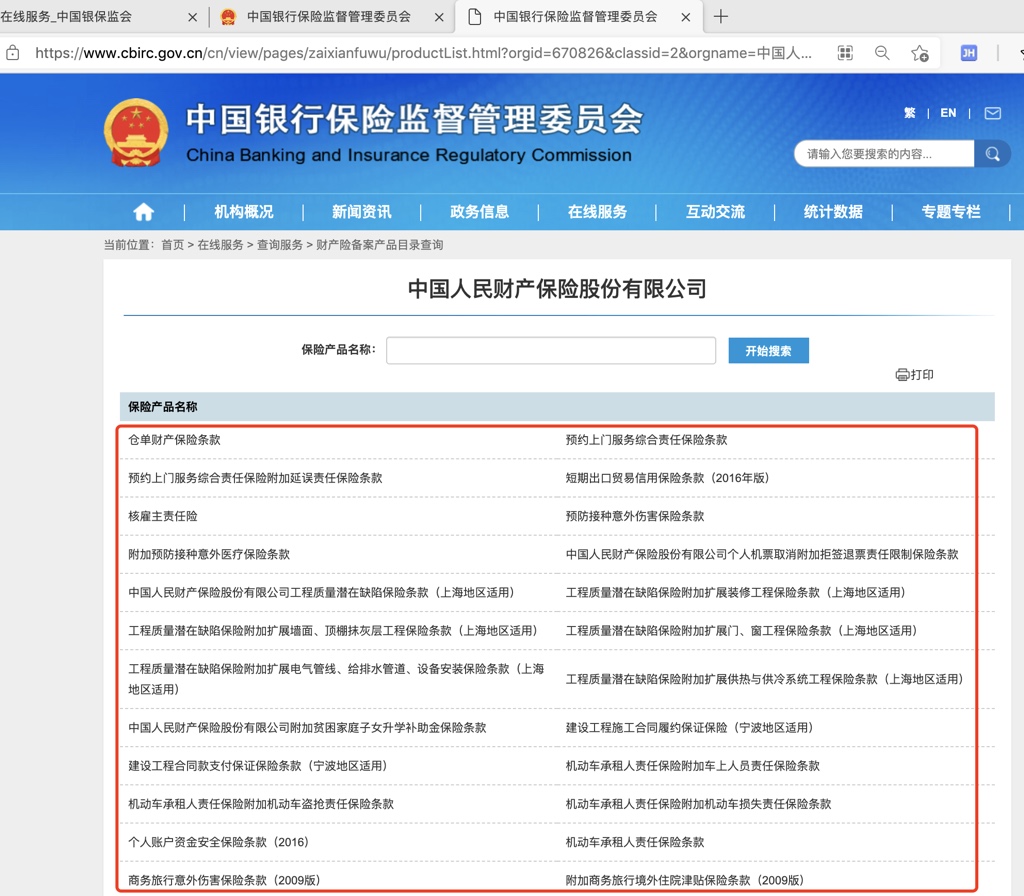Select 预防接种意外伤害保险条款 entry
Viewport: 1024px width, 896px height.
coord(635,517)
